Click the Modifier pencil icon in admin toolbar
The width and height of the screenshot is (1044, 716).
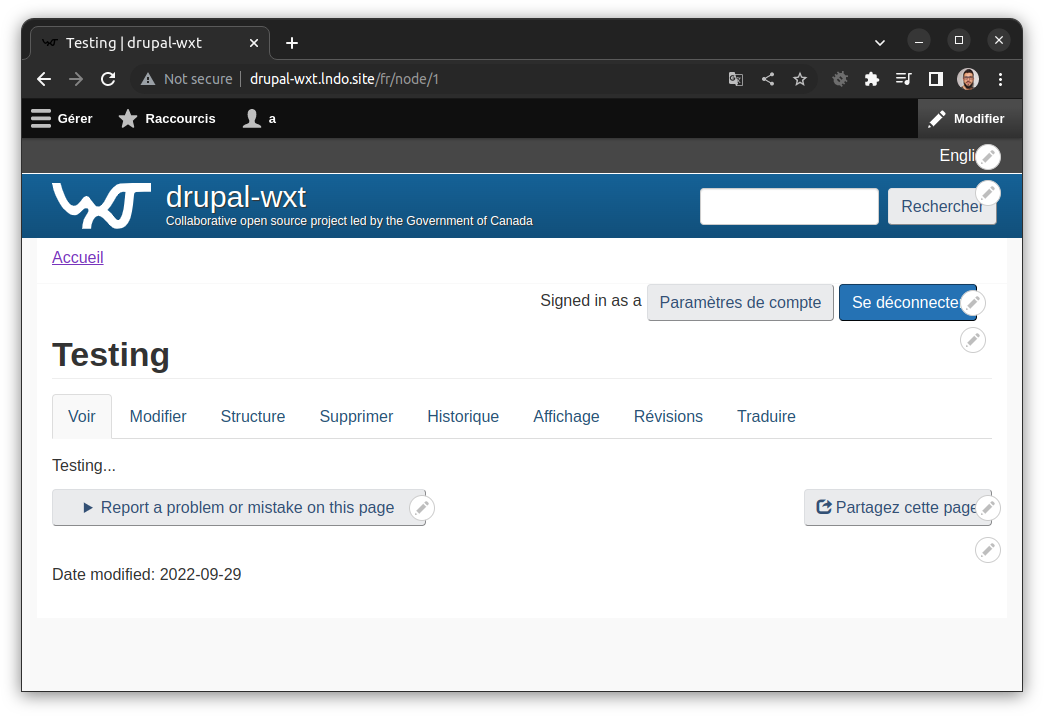tap(938, 118)
